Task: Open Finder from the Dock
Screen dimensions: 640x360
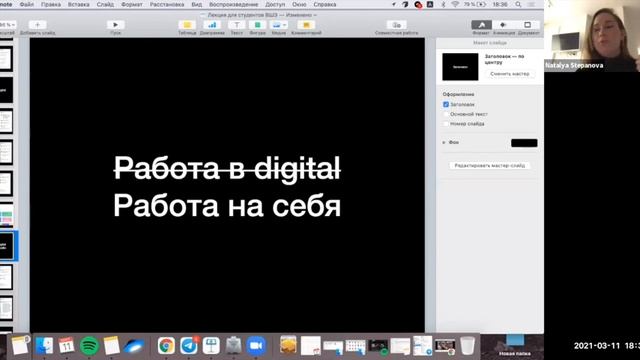Action: pos(43,346)
